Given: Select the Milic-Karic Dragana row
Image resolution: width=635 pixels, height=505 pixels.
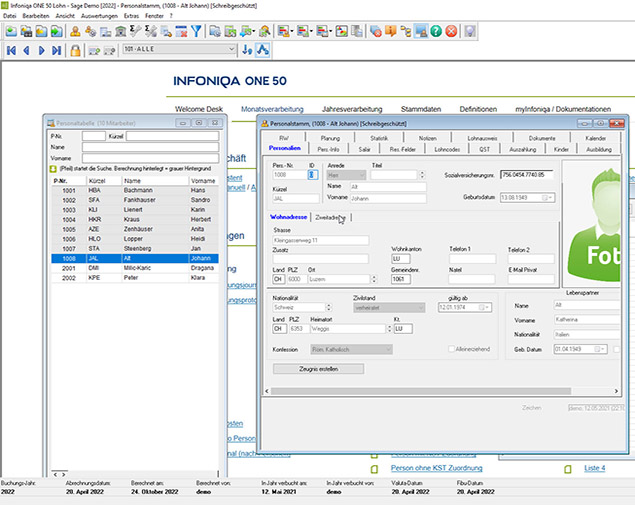Looking at the screenshot, I should (x=135, y=268).
